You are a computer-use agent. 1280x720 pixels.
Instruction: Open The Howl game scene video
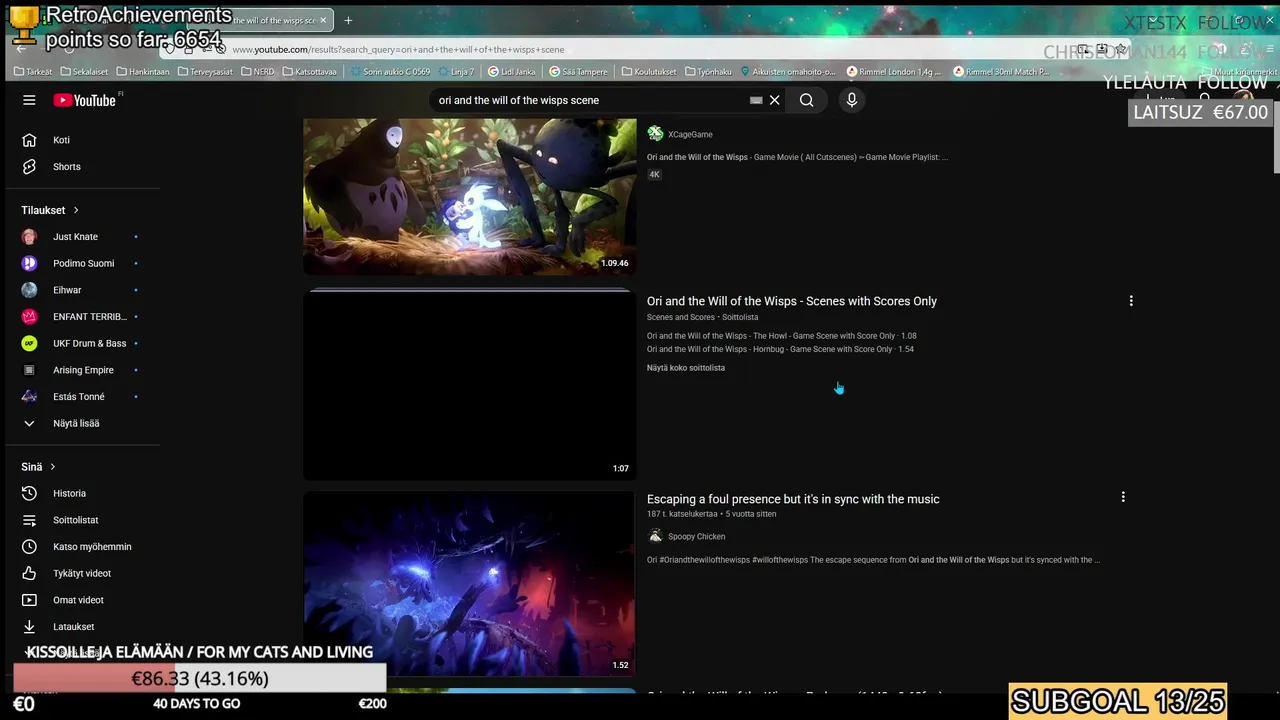coord(781,336)
